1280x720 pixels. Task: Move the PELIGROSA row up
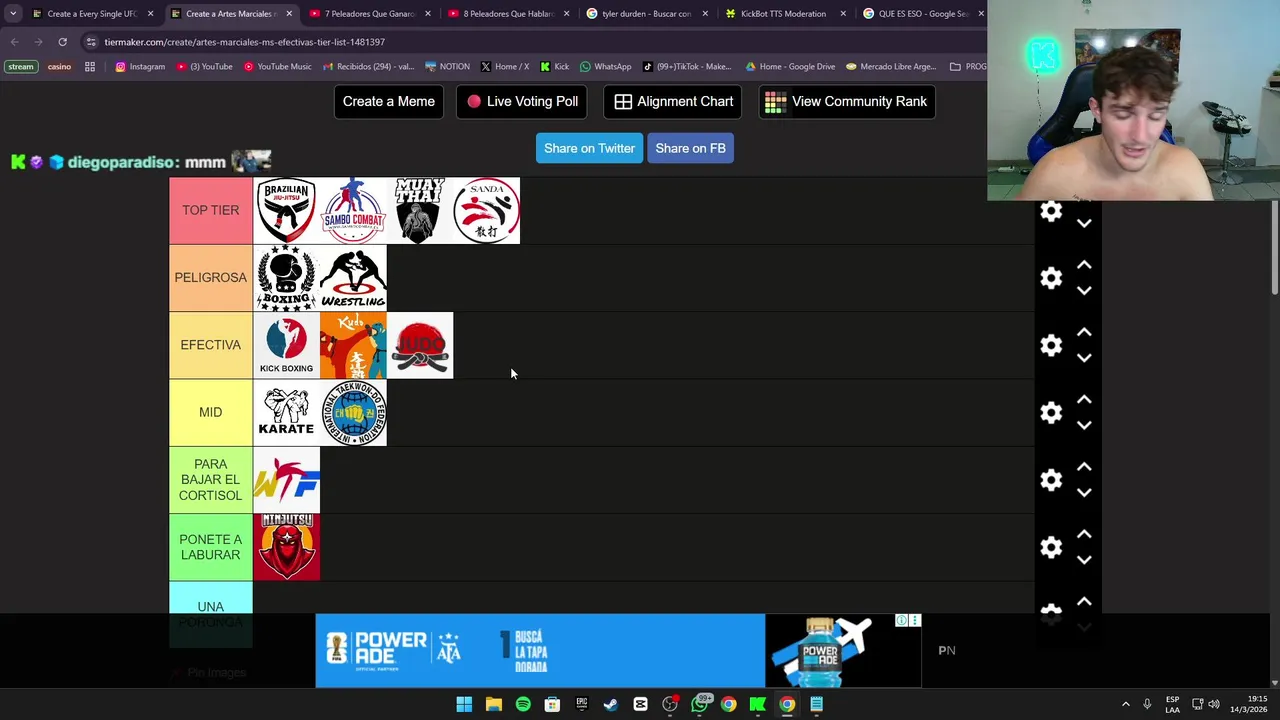(1084, 265)
